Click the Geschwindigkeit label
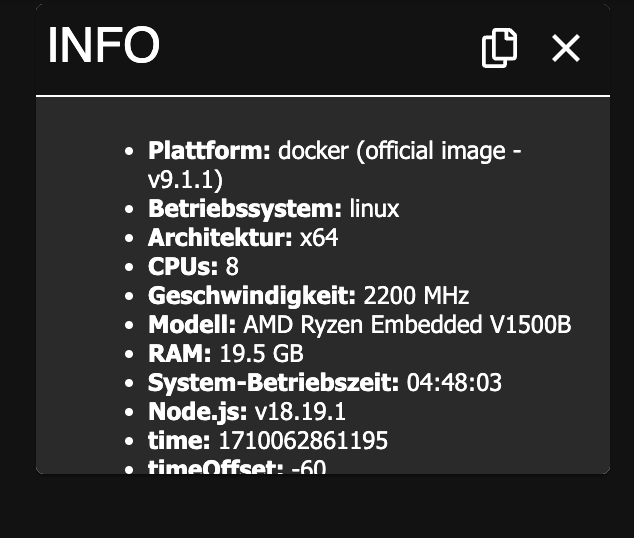Screen dimensions: 634x538 [x=252, y=296]
